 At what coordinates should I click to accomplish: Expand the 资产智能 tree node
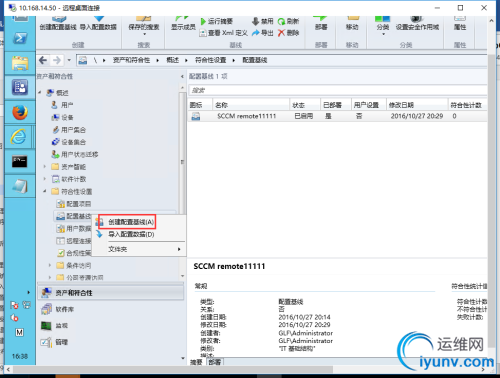45,166
